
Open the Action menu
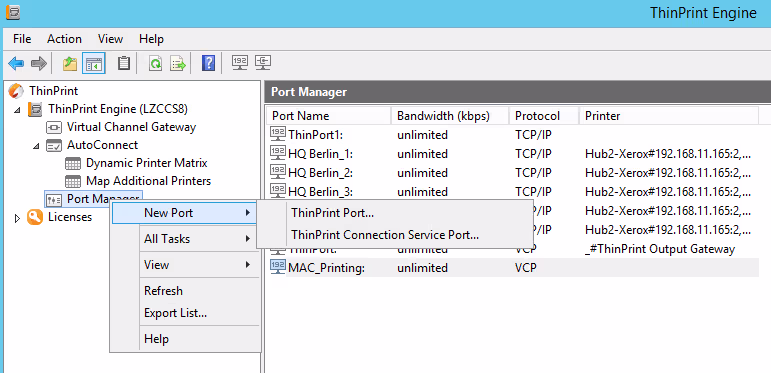click(x=64, y=39)
